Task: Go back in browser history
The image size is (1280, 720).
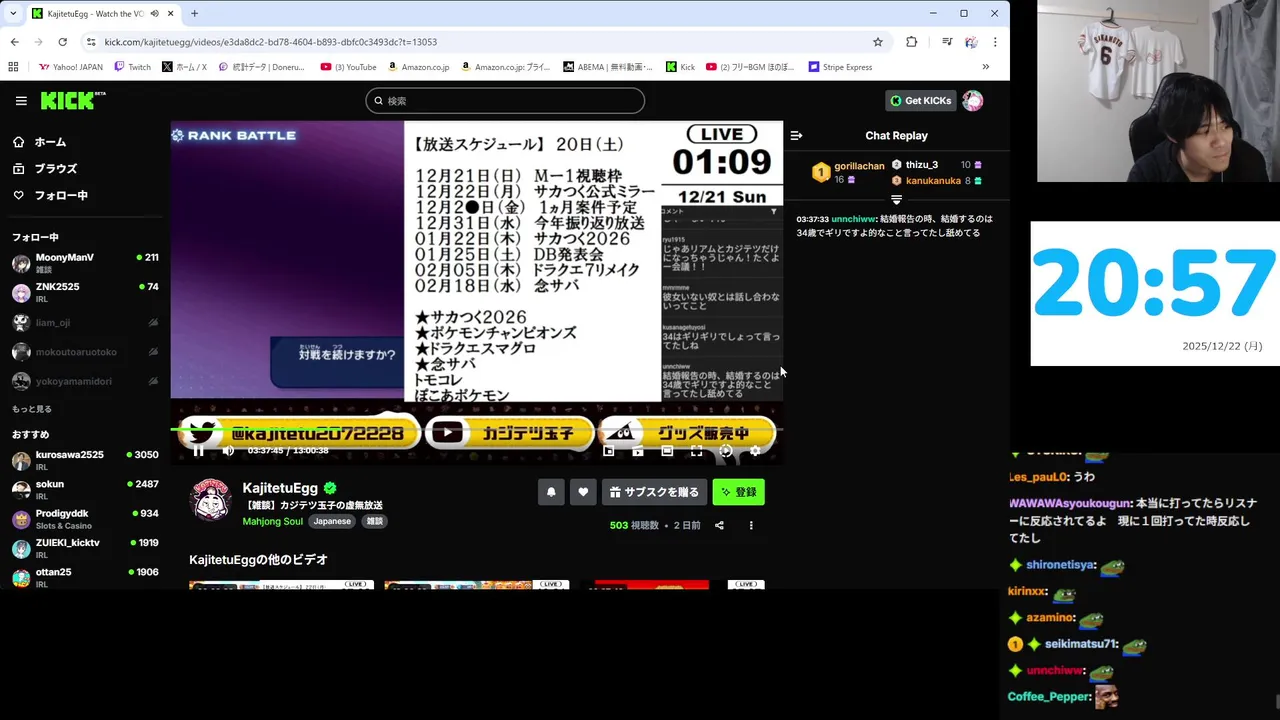Action: coord(14,42)
